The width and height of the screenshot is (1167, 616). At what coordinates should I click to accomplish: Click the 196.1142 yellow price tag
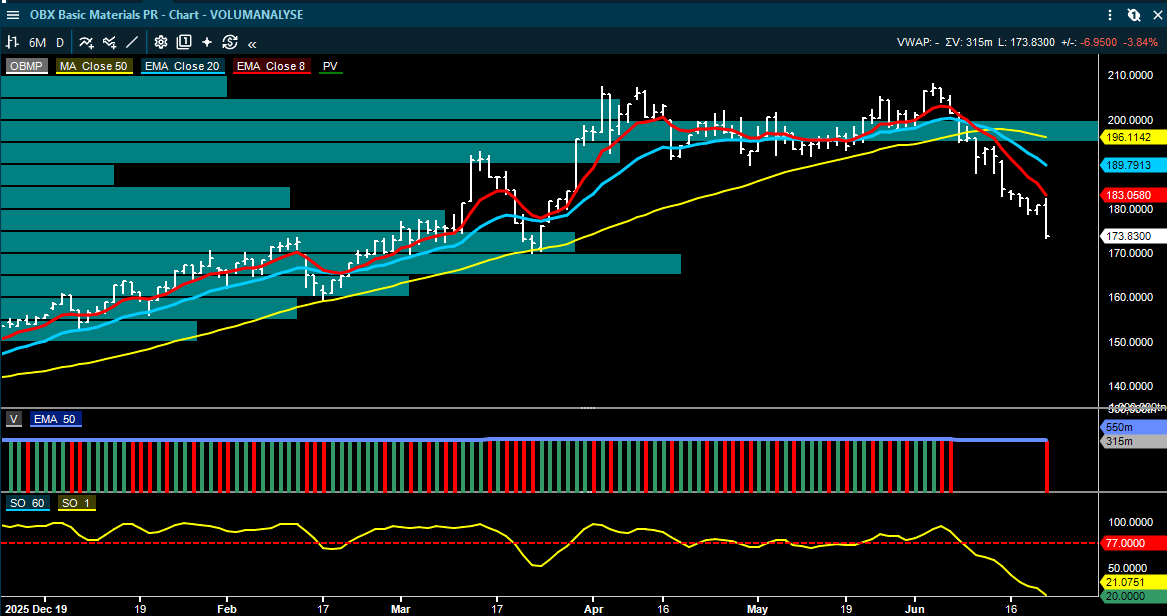(x=1132, y=137)
